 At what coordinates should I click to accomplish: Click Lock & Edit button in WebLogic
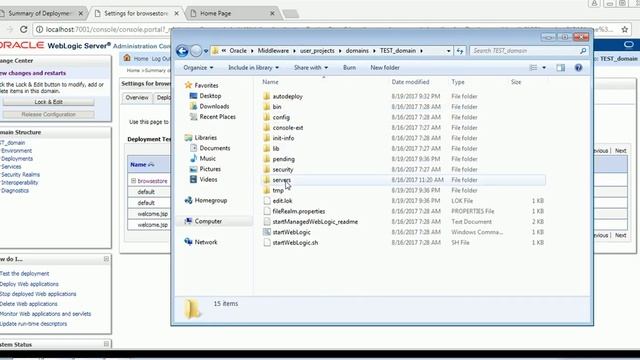(x=49, y=102)
